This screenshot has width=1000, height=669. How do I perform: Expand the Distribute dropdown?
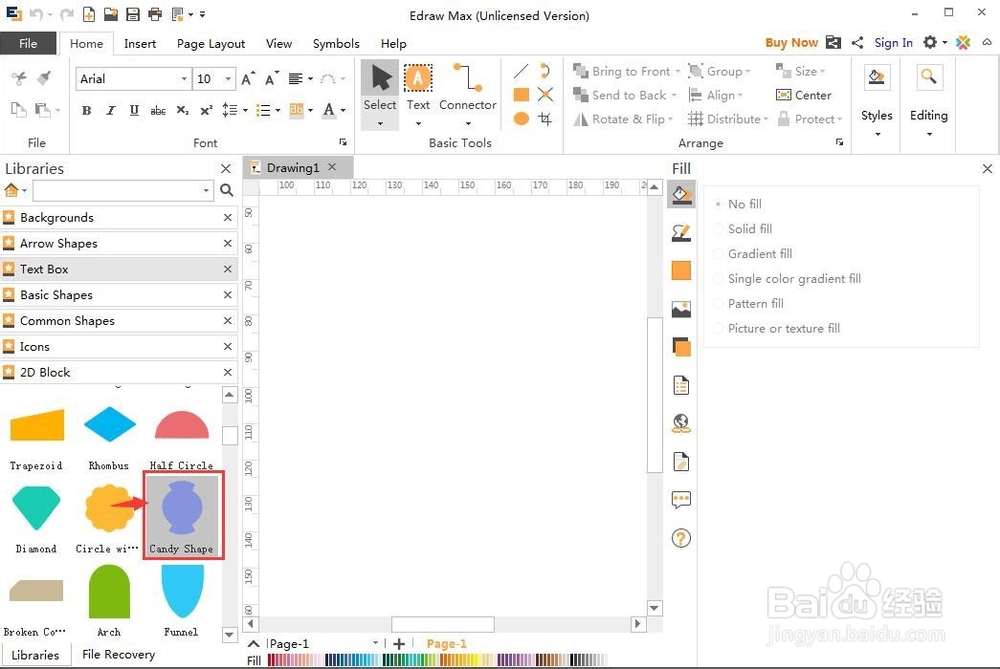pos(766,119)
